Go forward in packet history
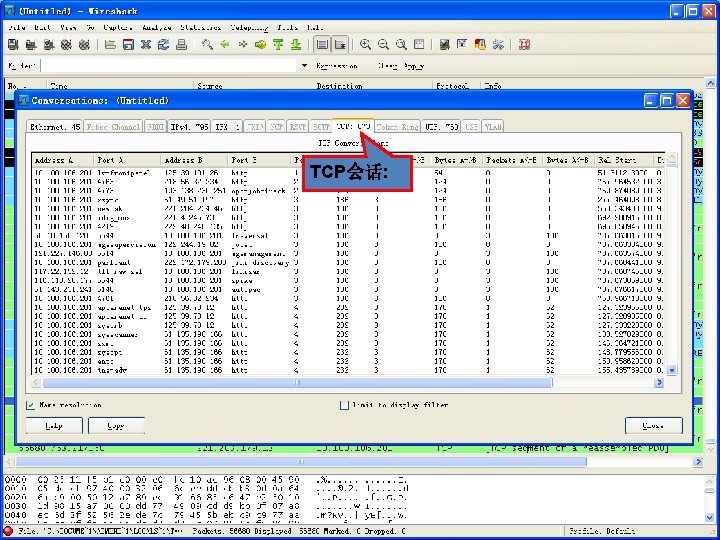Image resolution: width=720 pixels, height=540 pixels. (x=243, y=45)
